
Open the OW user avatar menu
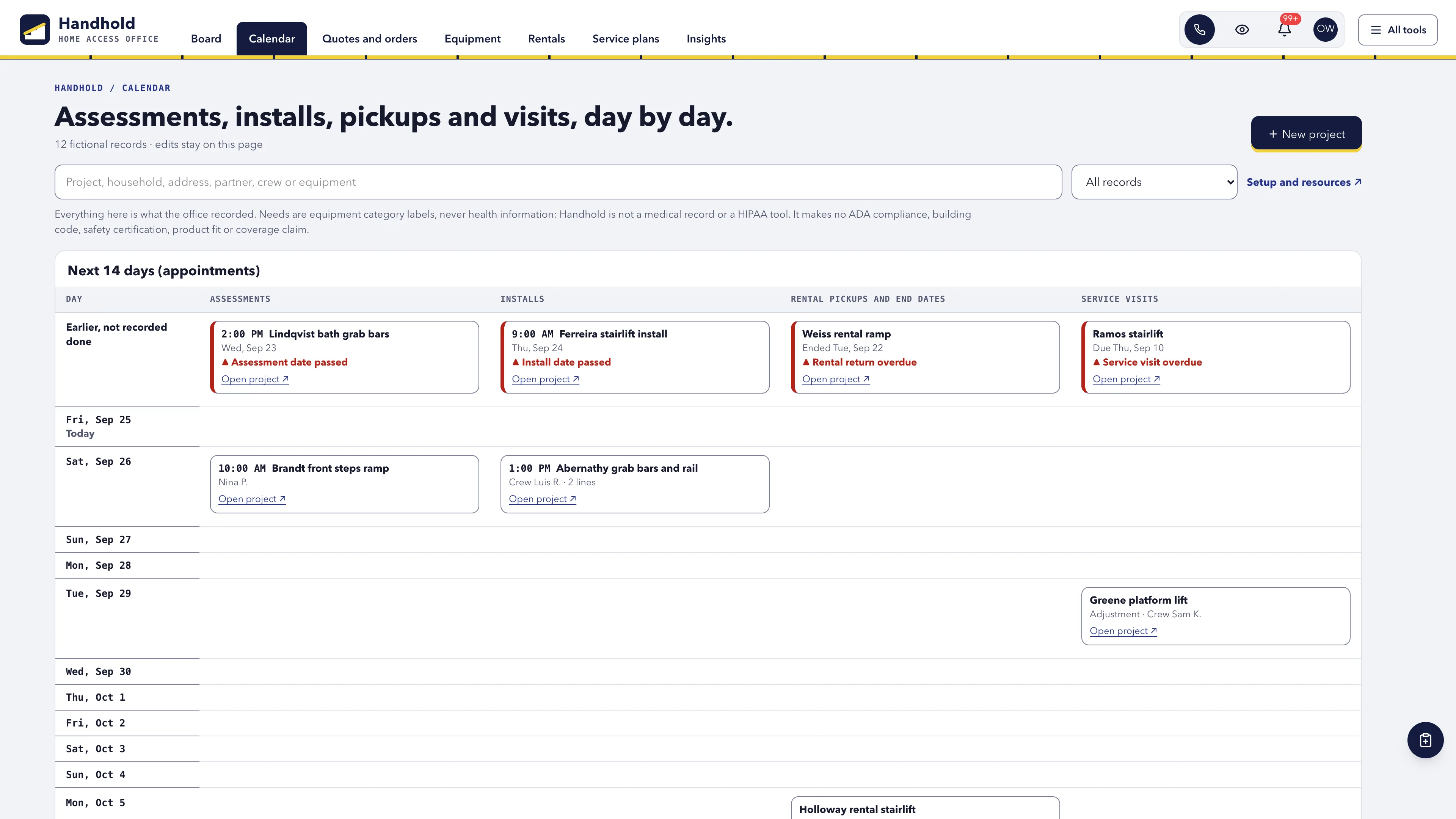click(1326, 30)
